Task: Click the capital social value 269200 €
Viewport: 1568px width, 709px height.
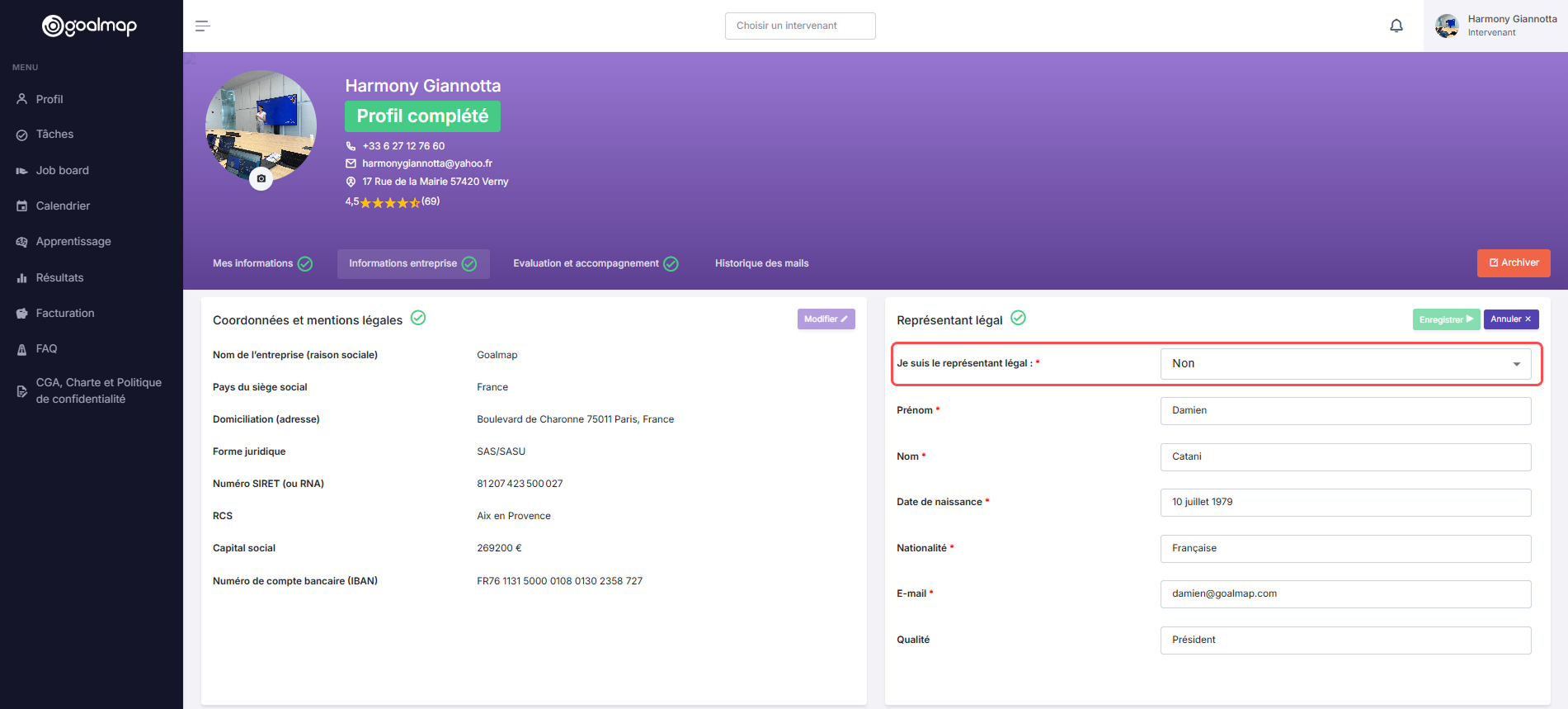Action: pos(499,548)
